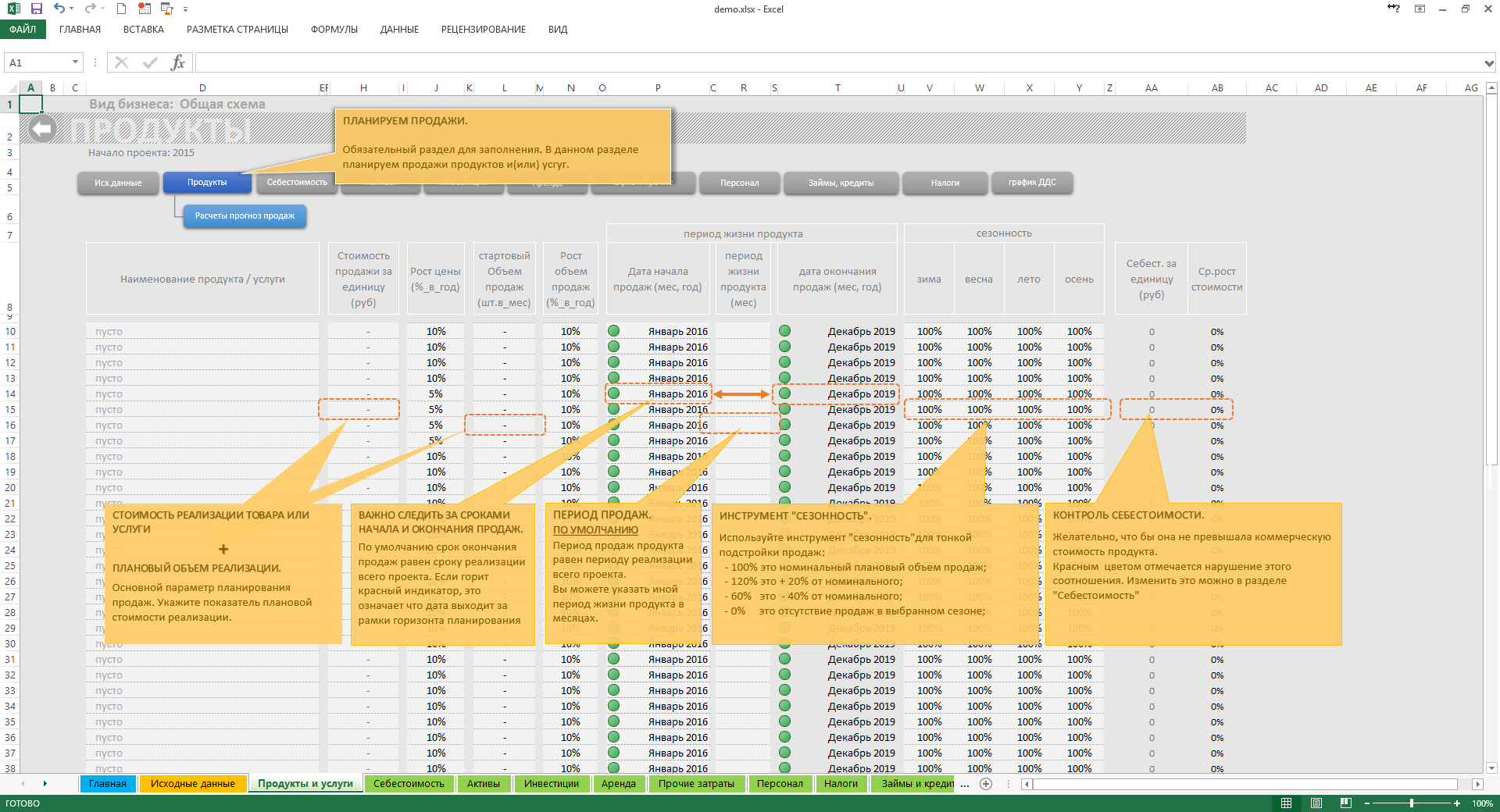Customize Quick Access Toolbar dropdown
This screenshot has width=1500, height=812.
click(x=185, y=9)
